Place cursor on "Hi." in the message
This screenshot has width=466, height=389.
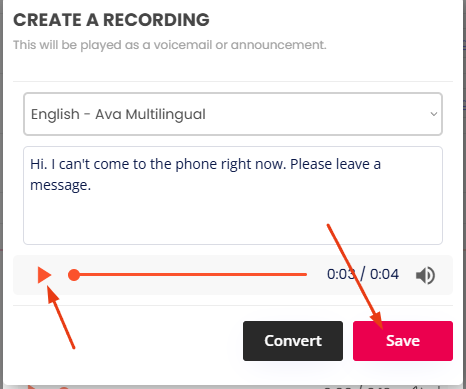click(39, 164)
